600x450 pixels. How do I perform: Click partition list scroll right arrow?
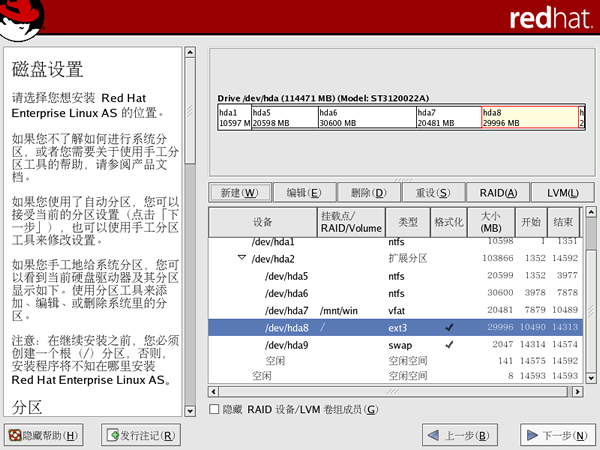(577, 391)
